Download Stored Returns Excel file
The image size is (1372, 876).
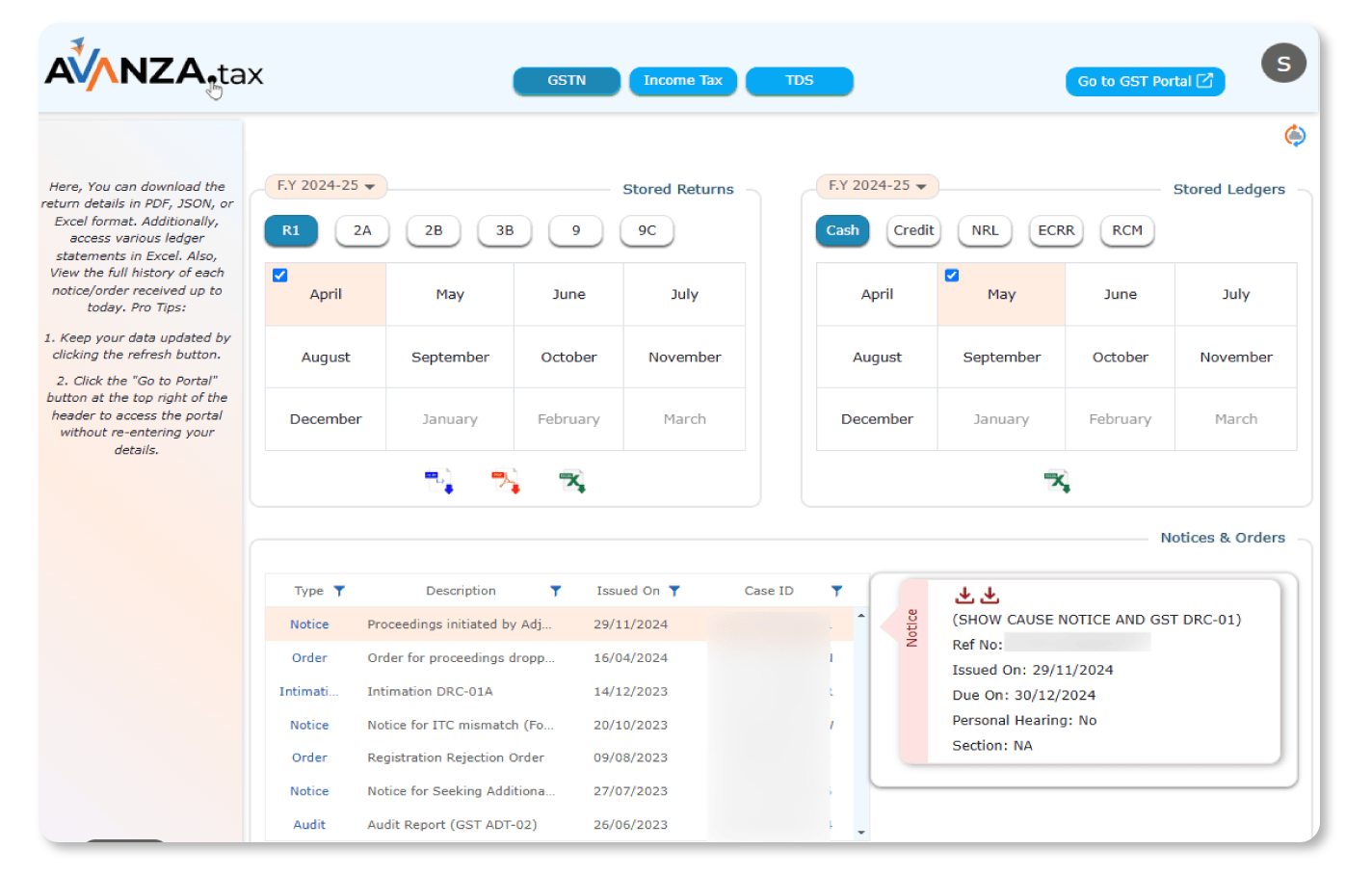[x=572, y=481]
